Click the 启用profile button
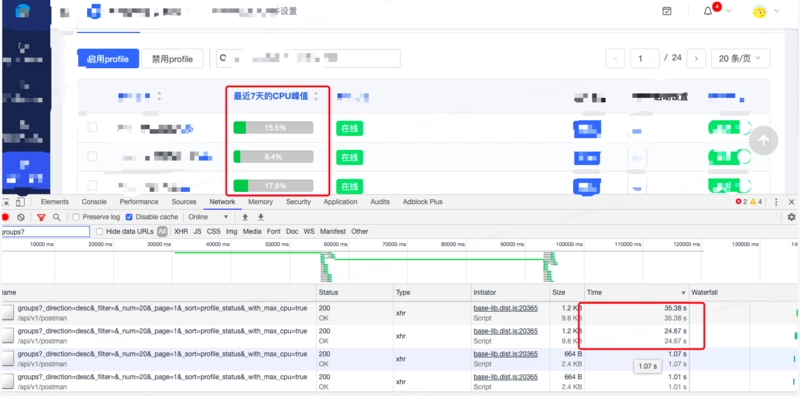 coord(108,59)
